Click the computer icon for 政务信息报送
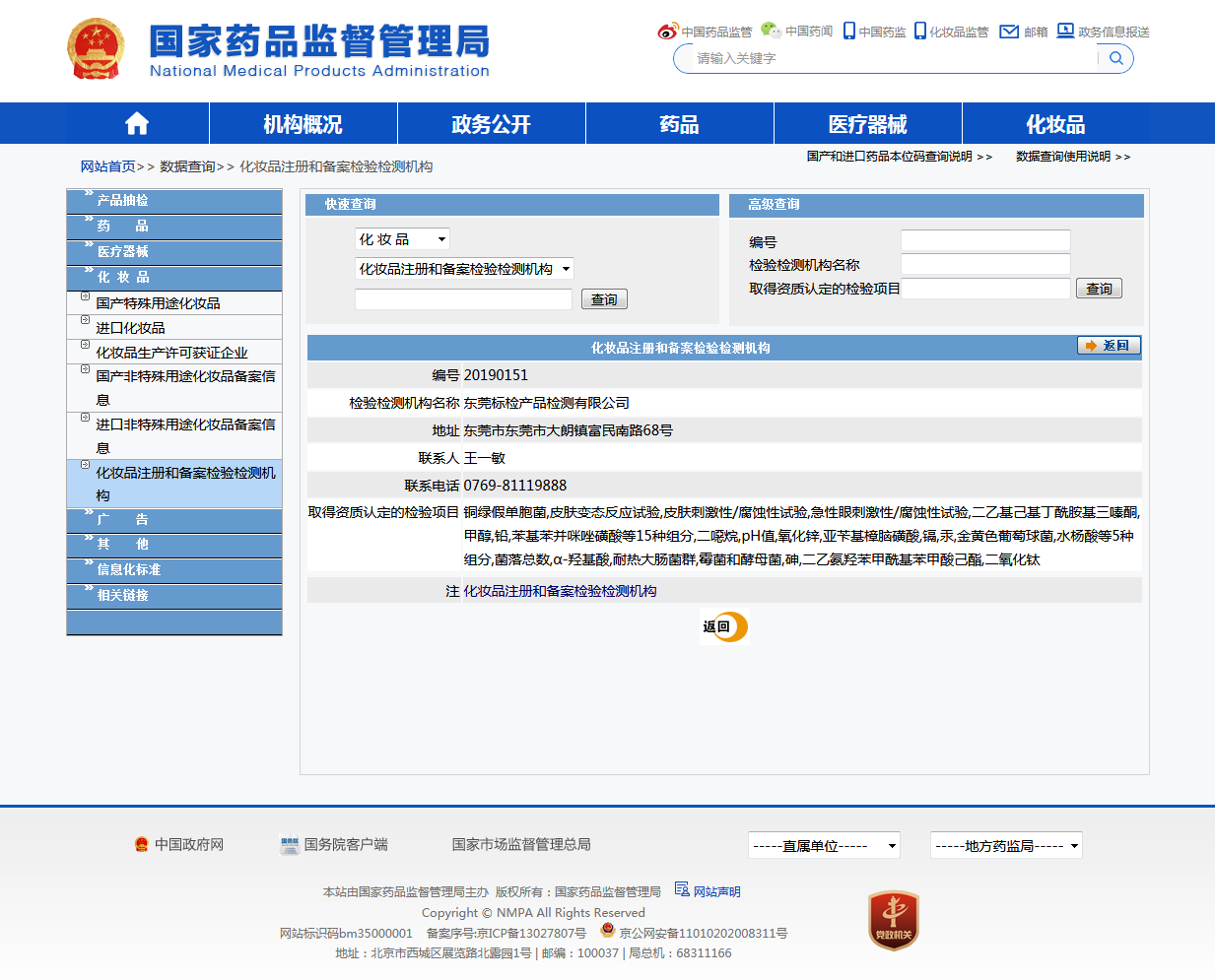Image resolution: width=1215 pixels, height=980 pixels. click(1065, 31)
